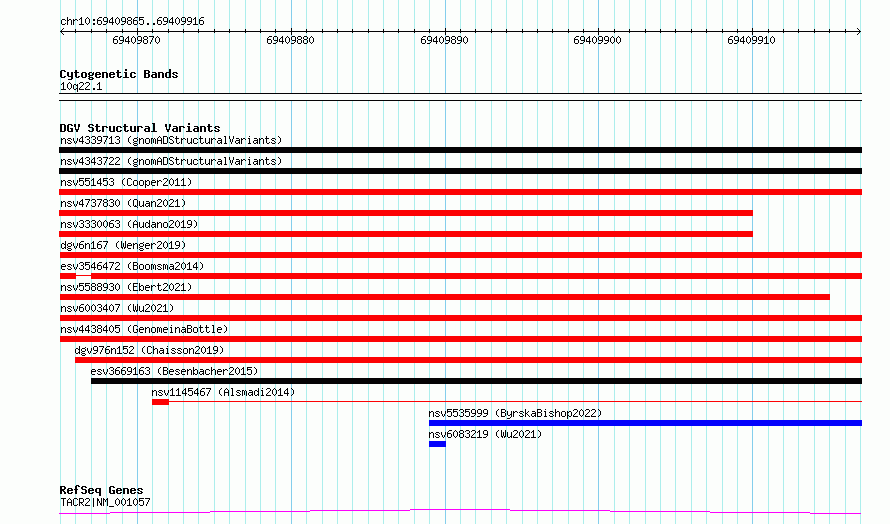
Task: Click the RefSeq Genes track title
Action: (x=101, y=490)
